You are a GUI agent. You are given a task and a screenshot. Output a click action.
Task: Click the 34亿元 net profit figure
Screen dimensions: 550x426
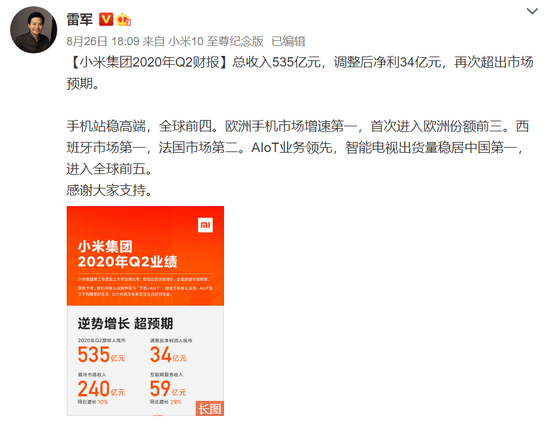(168, 354)
